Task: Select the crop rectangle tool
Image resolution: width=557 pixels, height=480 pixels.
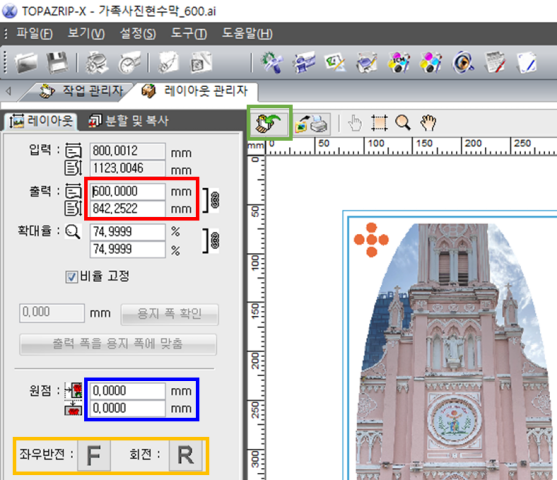Action: pos(379,123)
